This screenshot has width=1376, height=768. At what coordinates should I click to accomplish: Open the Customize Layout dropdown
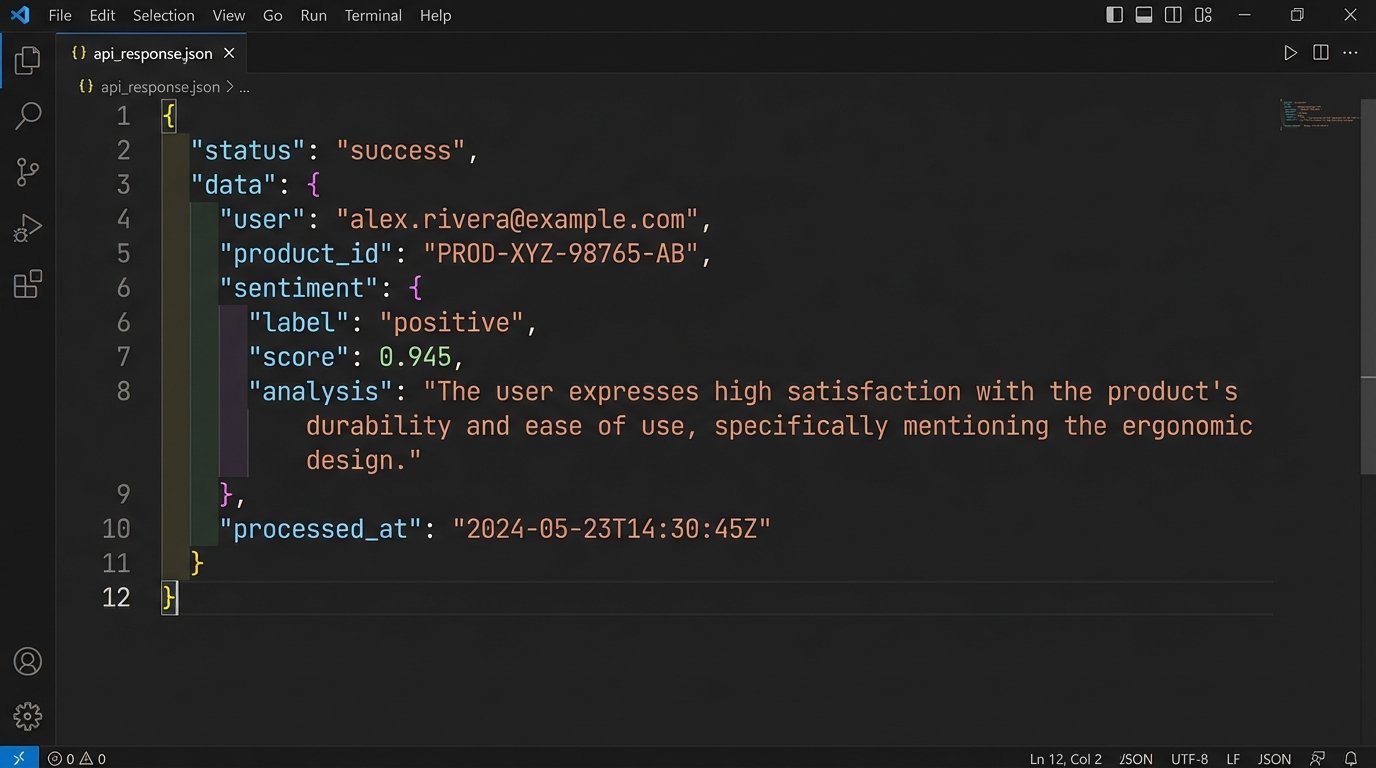click(x=1203, y=15)
